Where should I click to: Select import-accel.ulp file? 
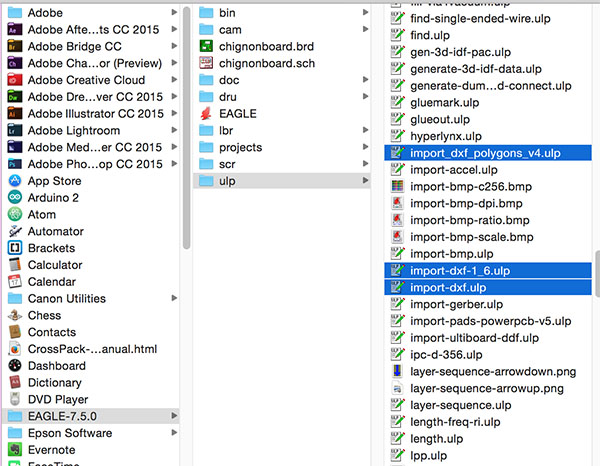(488, 169)
